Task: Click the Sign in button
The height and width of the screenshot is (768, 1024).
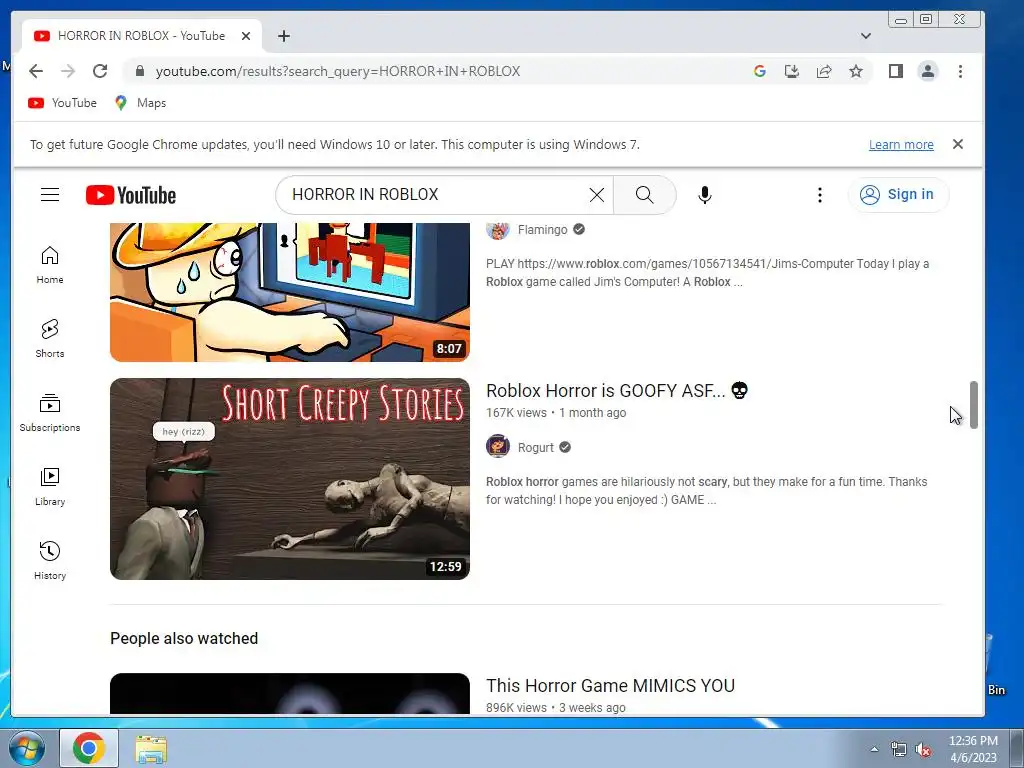Action: [x=898, y=195]
